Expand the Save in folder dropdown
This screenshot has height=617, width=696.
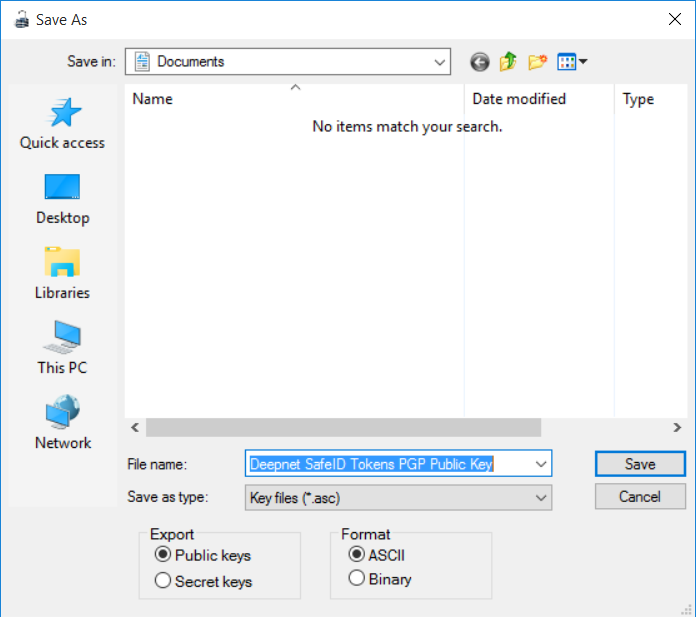point(440,62)
